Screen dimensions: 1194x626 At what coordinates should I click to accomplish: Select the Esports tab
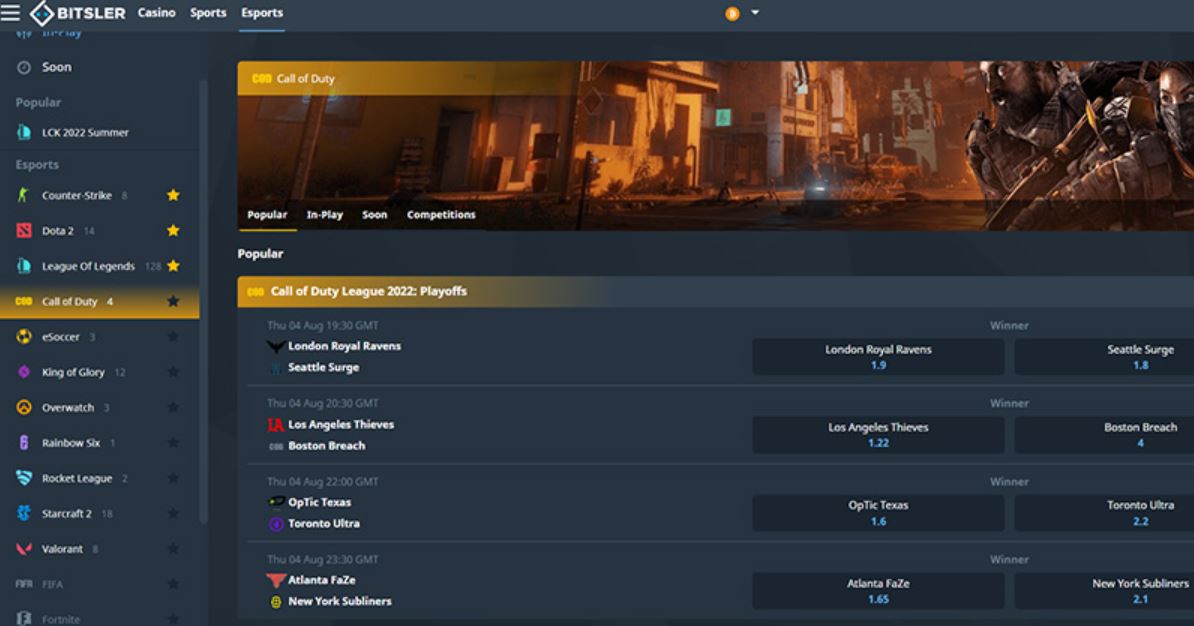point(262,13)
